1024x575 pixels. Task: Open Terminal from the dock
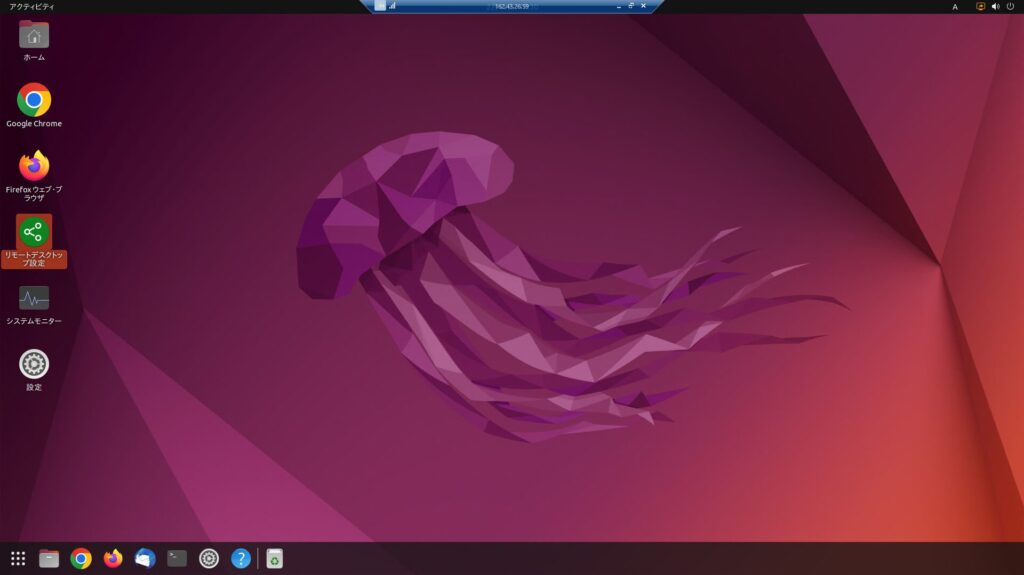pyautogui.click(x=177, y=559)
